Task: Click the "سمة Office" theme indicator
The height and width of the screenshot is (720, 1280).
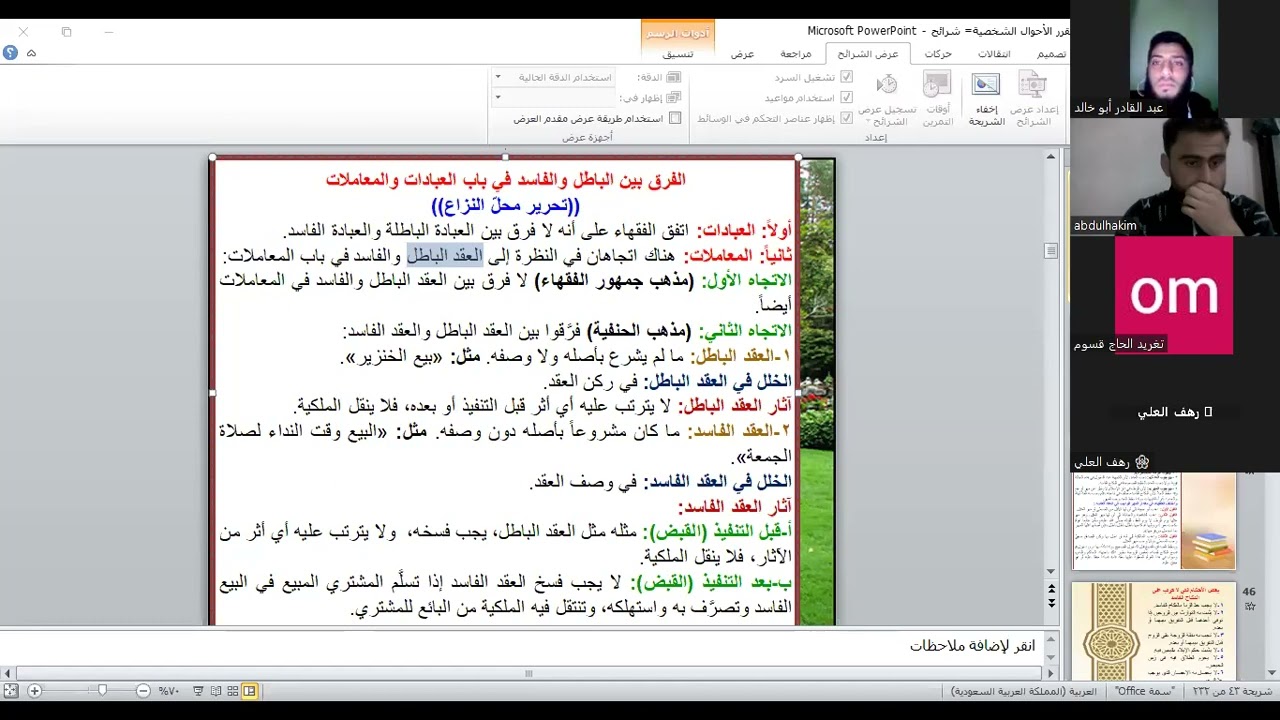Action: (x=1145, y=691)
